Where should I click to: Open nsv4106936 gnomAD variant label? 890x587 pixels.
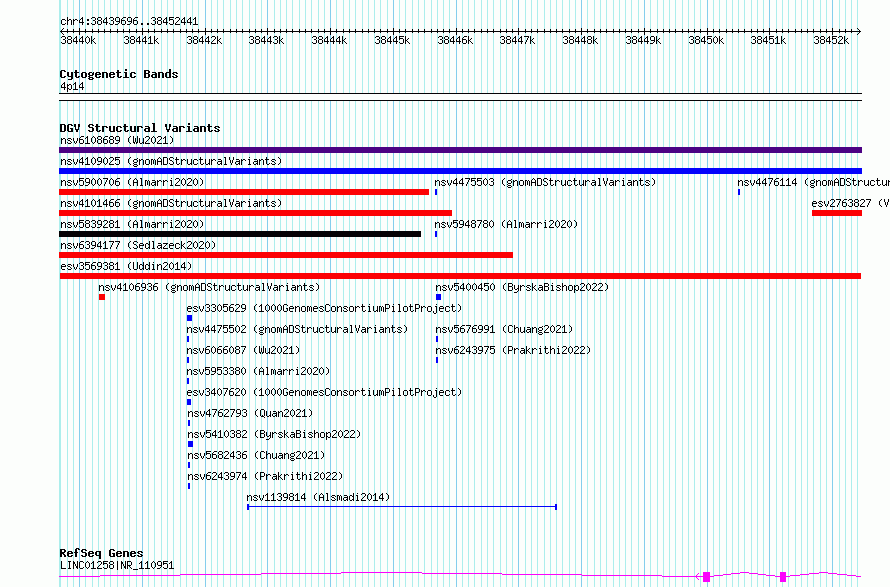point(209,287)
